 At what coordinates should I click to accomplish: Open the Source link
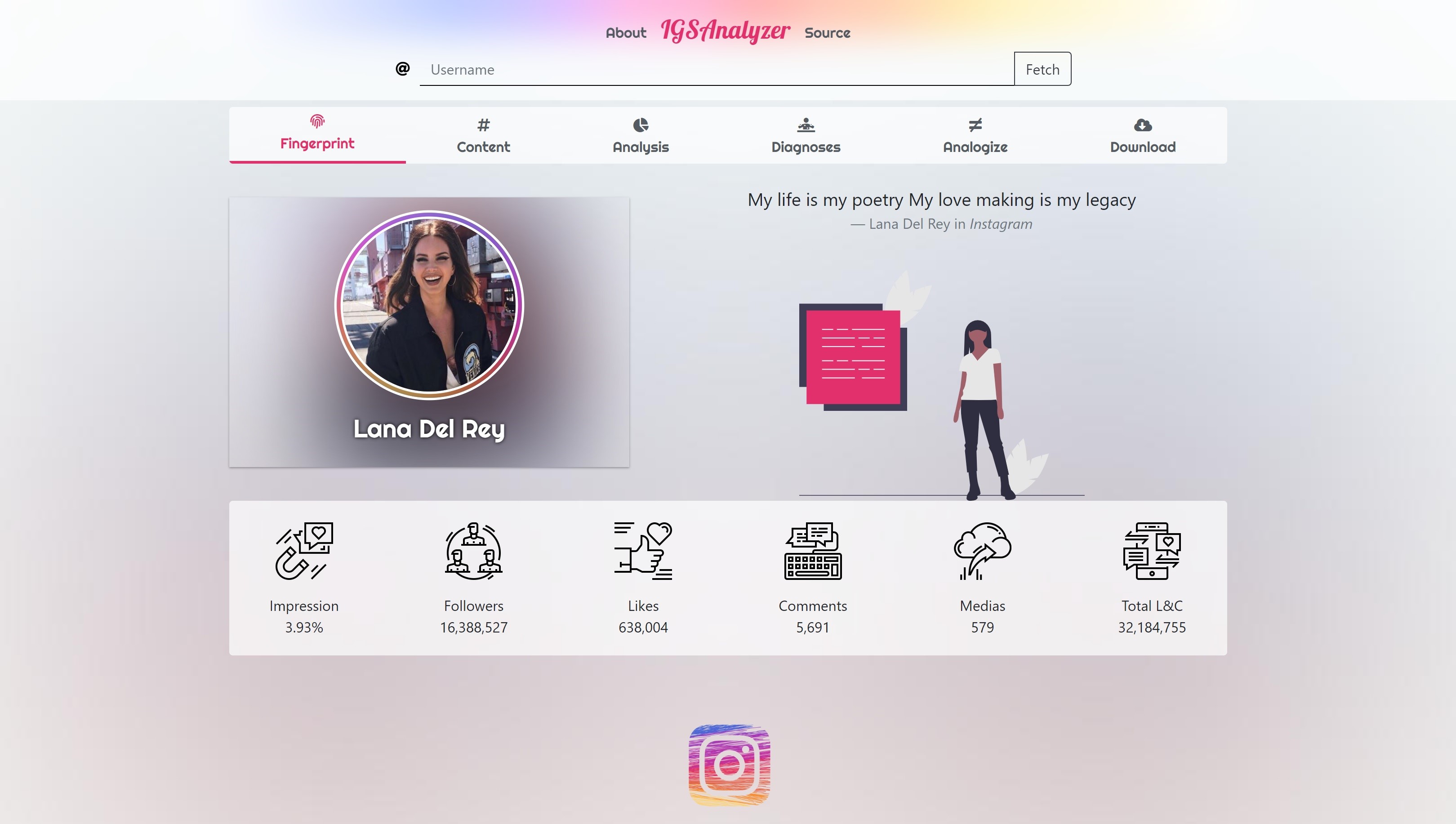(827, 33)
